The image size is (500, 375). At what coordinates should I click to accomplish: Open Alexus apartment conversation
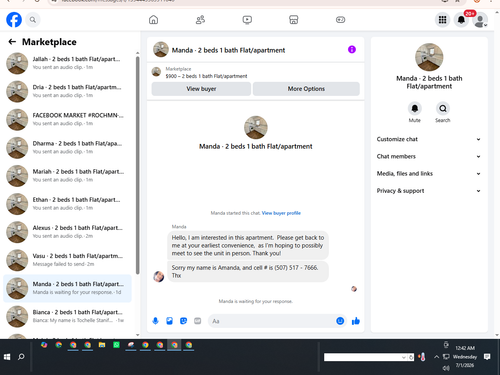tap(68, 232)
